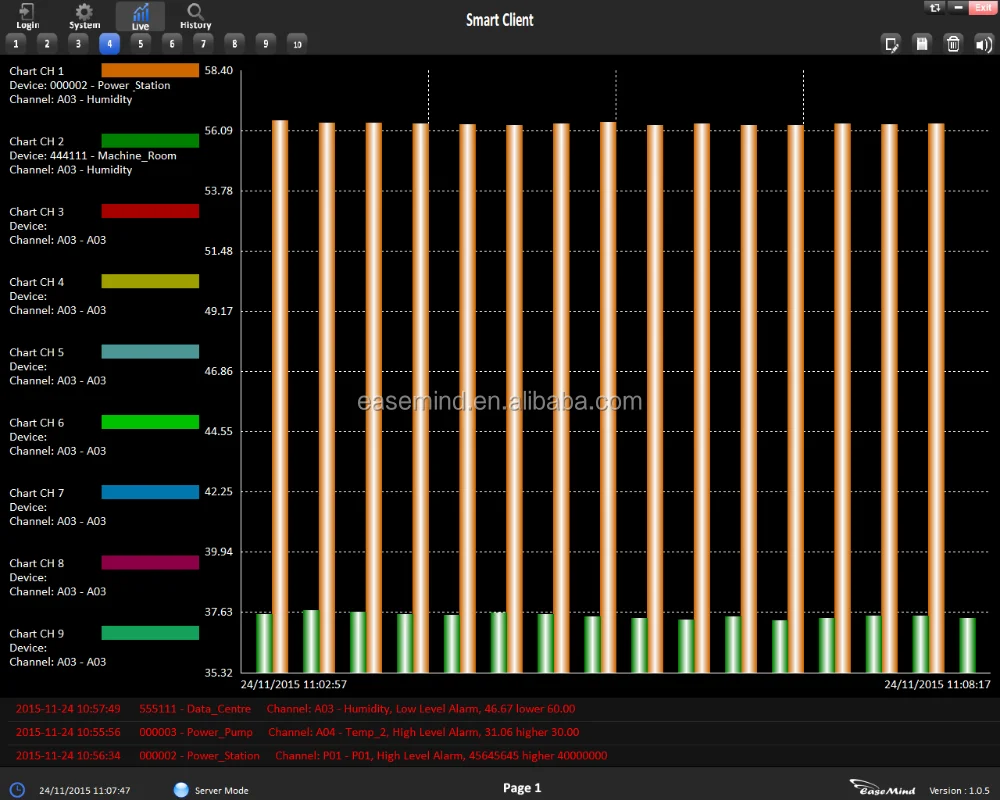Click the edit chart pencil icon
Screen dimensions: 1000x800
tap(891, 43)
